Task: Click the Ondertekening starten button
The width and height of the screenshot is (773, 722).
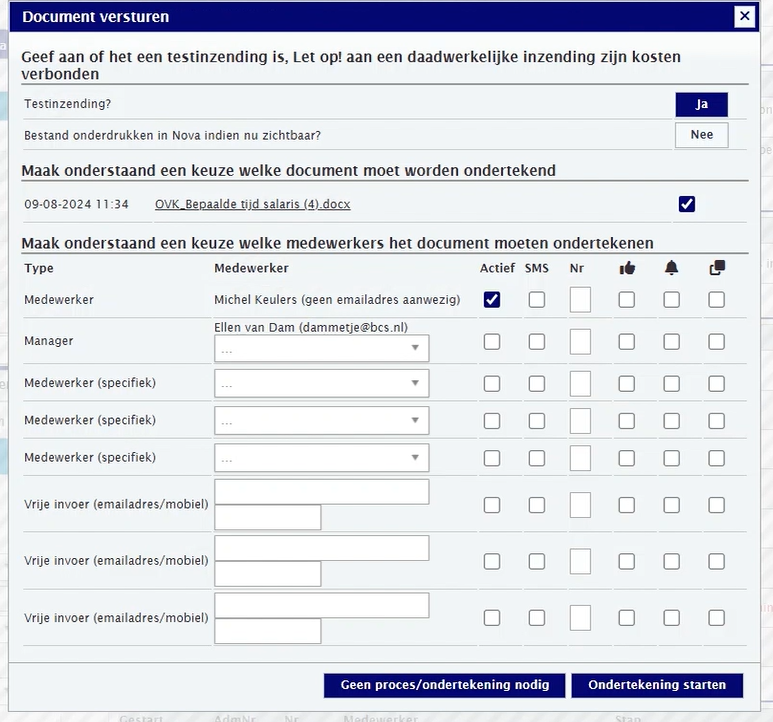Action: 657,685
